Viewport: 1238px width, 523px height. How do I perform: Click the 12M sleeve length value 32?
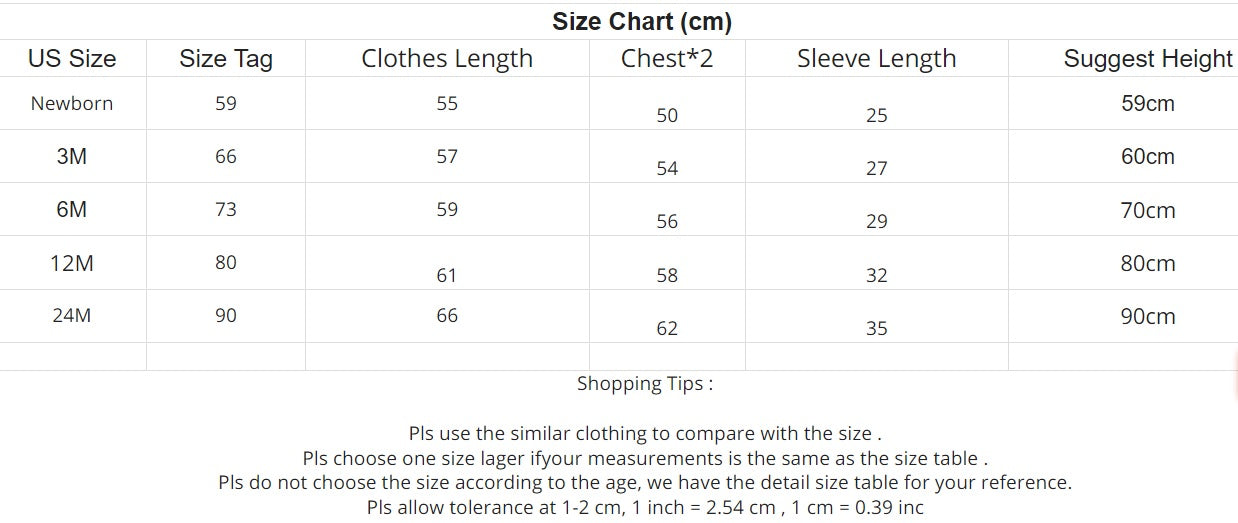coord(876,275)
